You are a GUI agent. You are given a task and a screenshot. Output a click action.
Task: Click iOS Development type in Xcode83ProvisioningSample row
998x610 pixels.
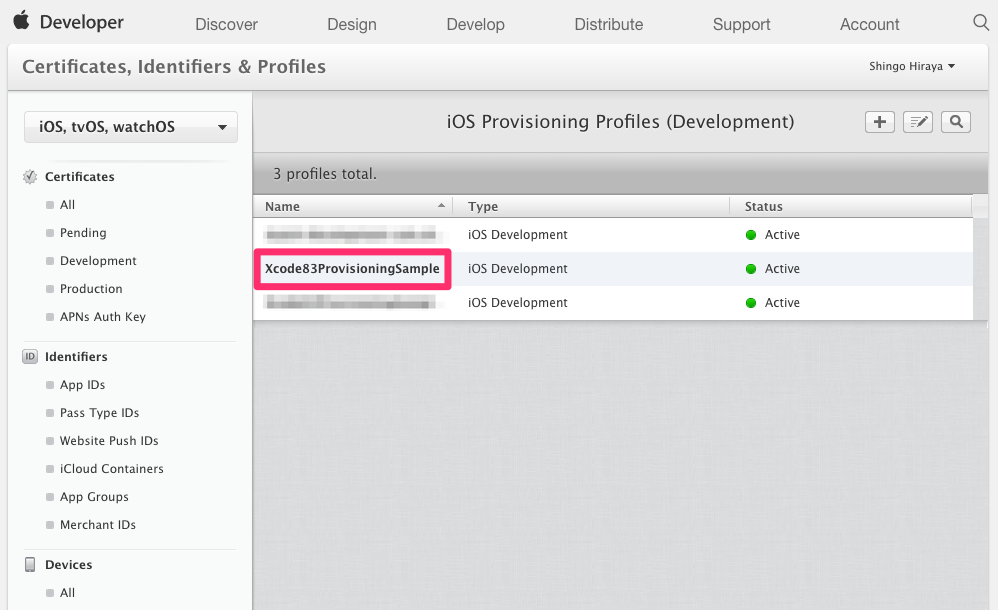tap(517, 269)
